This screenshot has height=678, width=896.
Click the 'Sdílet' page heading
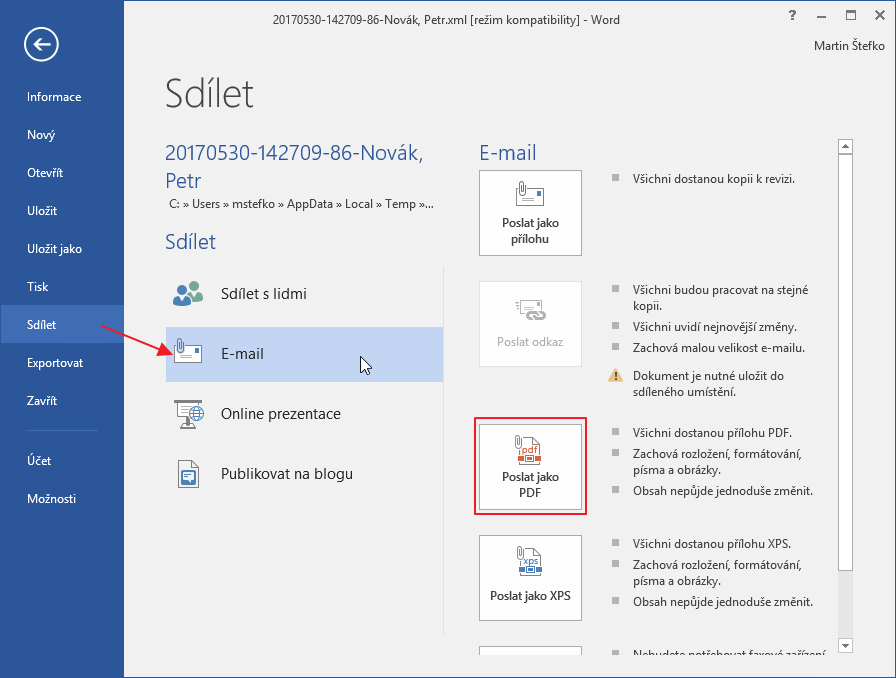[x=209, y=94]
